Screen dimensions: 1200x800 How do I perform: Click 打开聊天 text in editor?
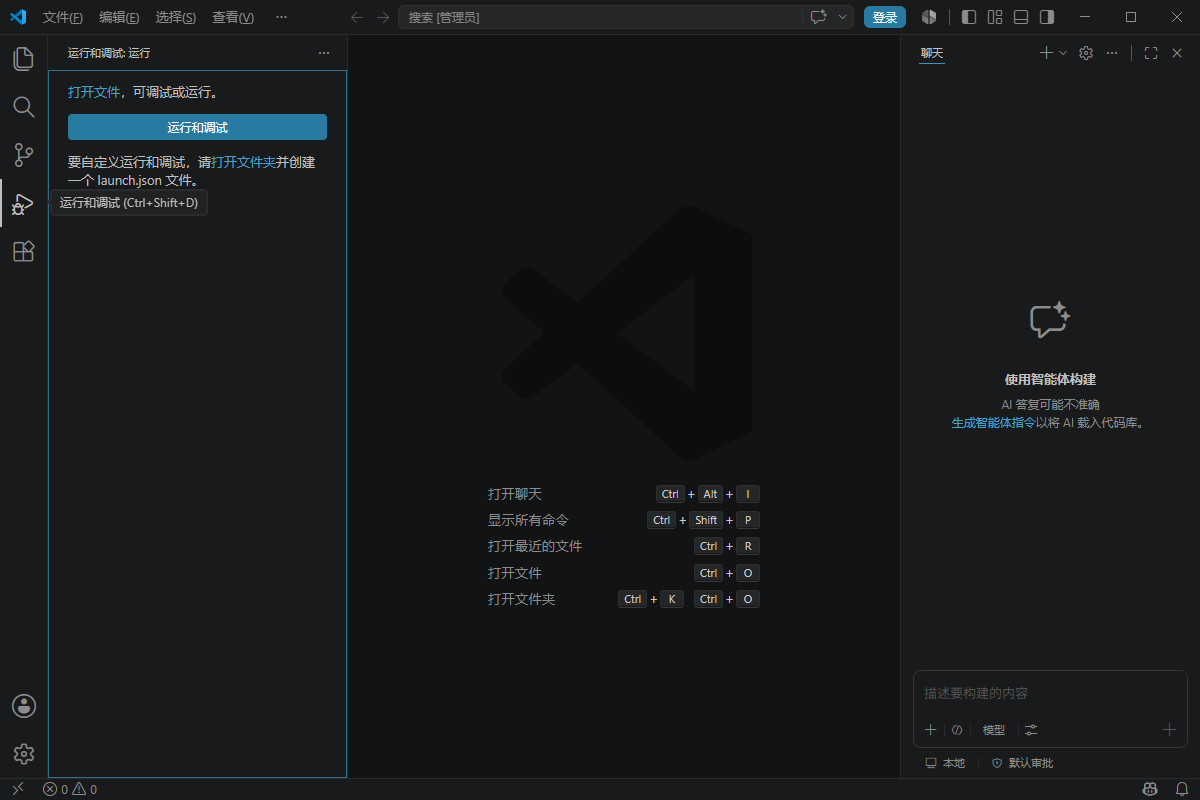515,494
